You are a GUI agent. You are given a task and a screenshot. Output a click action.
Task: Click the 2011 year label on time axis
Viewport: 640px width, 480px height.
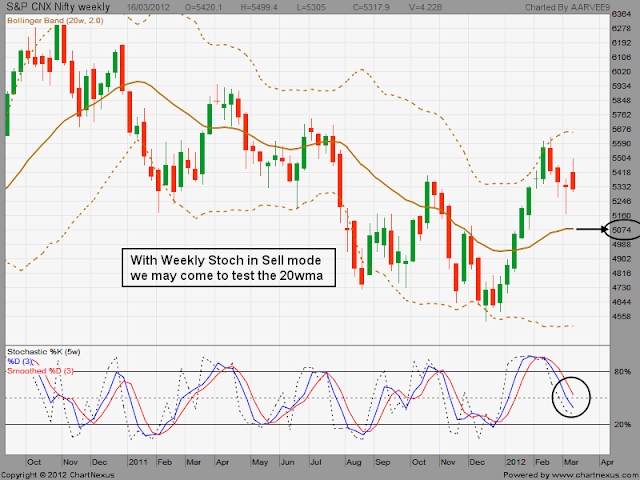pyautogui.click(x=138, y=462)
